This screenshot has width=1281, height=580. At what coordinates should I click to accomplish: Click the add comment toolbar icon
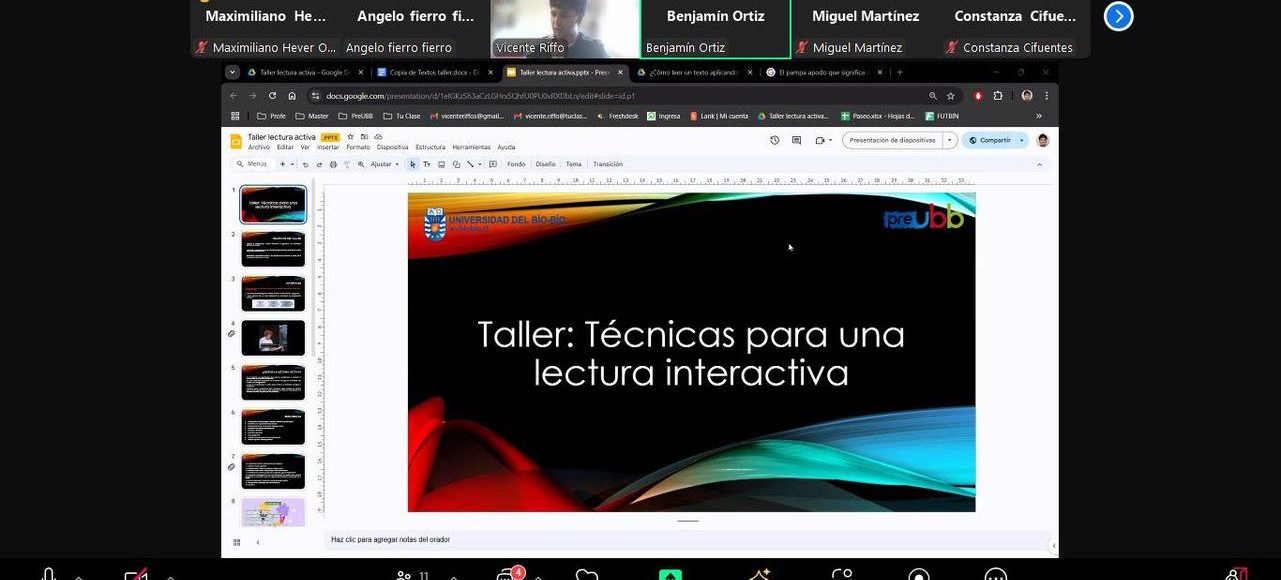pos(492,164)
